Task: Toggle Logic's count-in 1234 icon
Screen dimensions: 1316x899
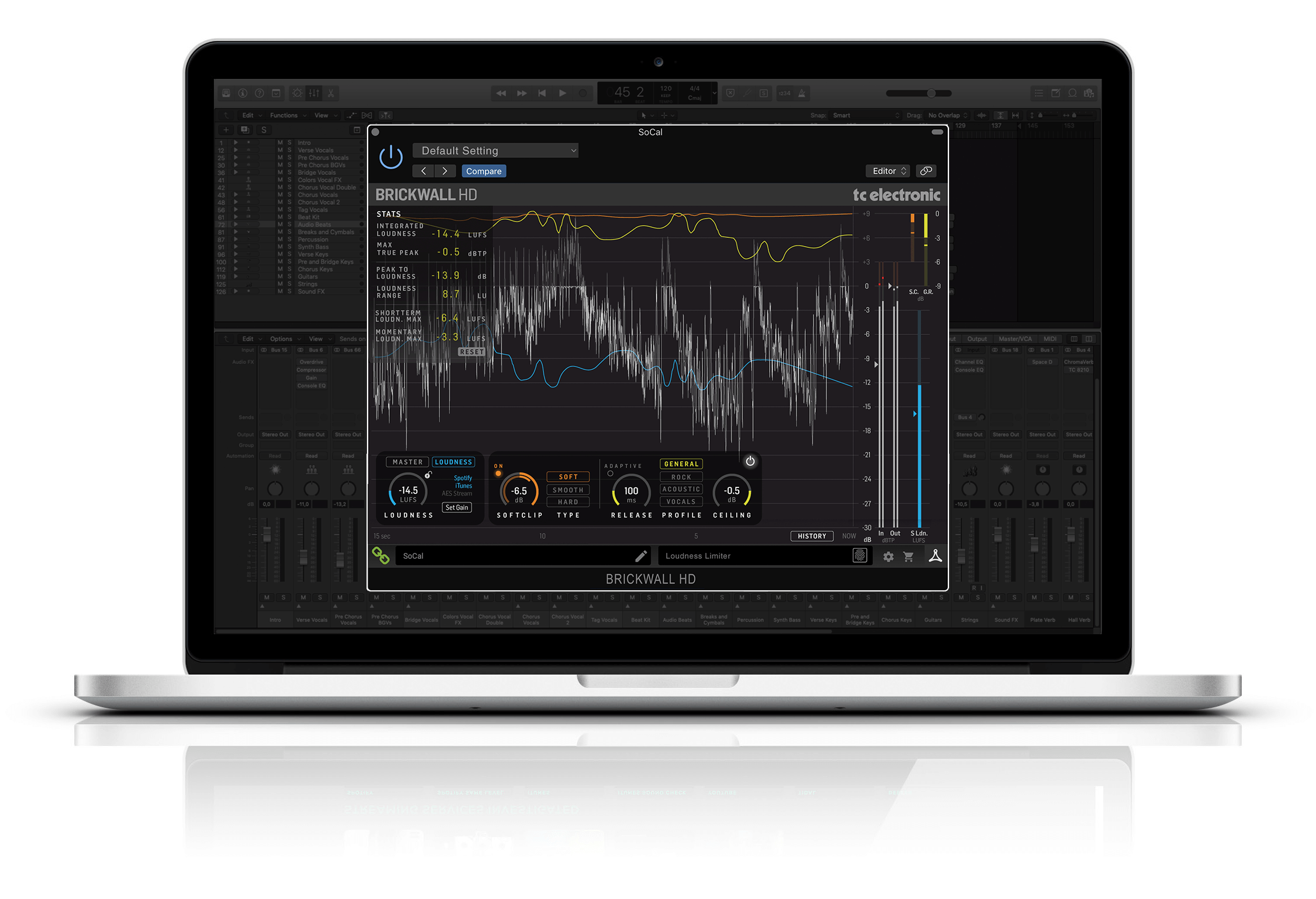Action: coord(785,93)
